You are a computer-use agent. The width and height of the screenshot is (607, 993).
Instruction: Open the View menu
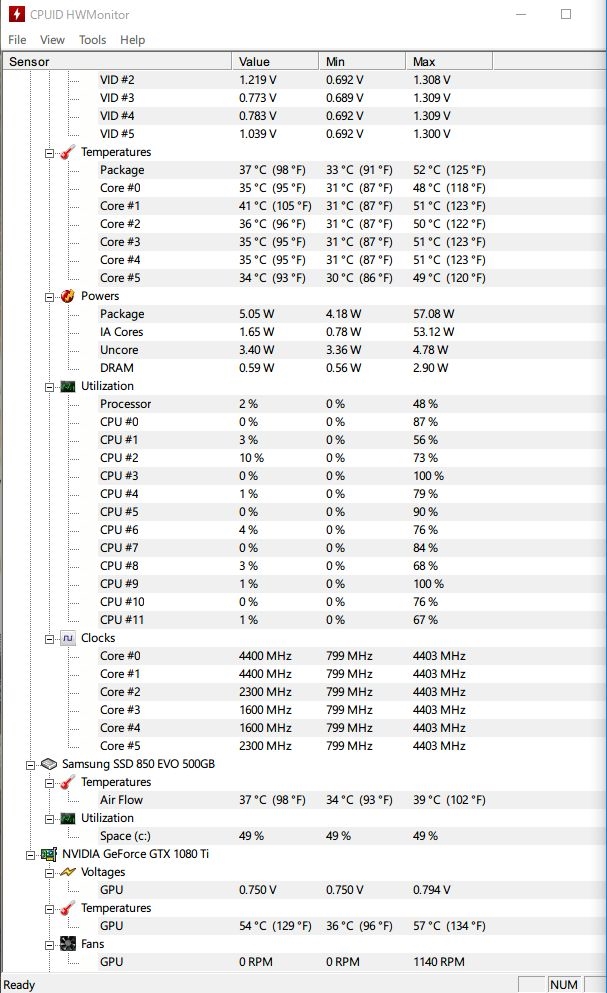[53, 40]
